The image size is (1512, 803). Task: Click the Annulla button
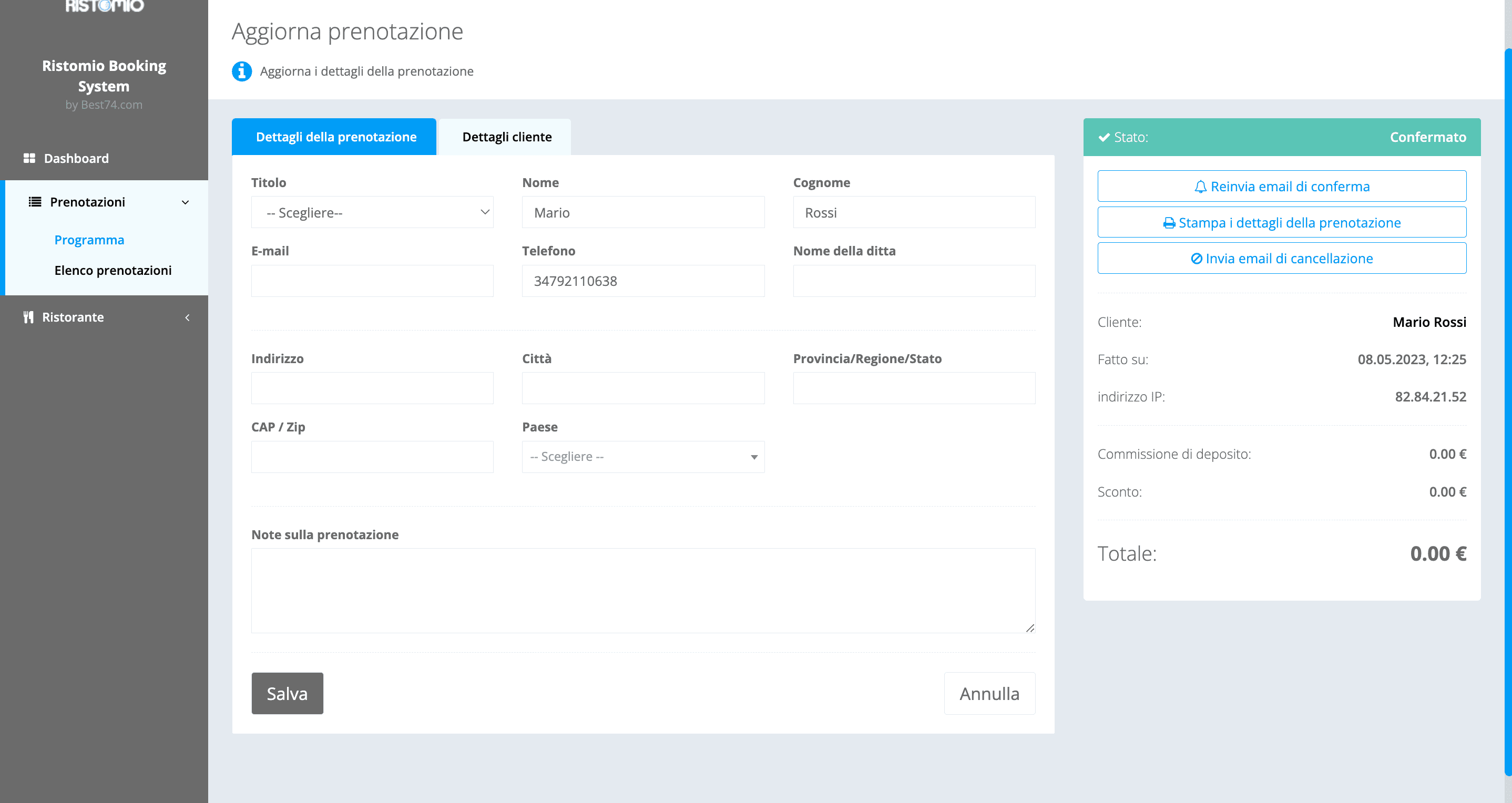tap(989, 693)
